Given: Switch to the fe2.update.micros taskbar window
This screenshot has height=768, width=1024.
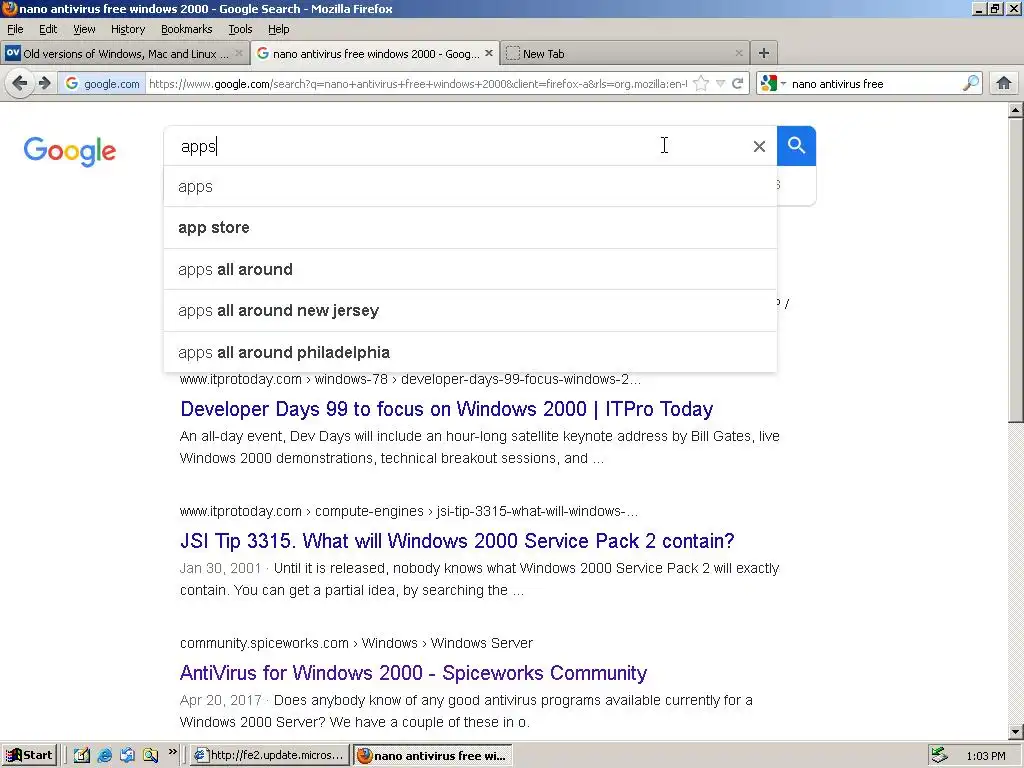Looking at the screenshot, I should point(270,756).
